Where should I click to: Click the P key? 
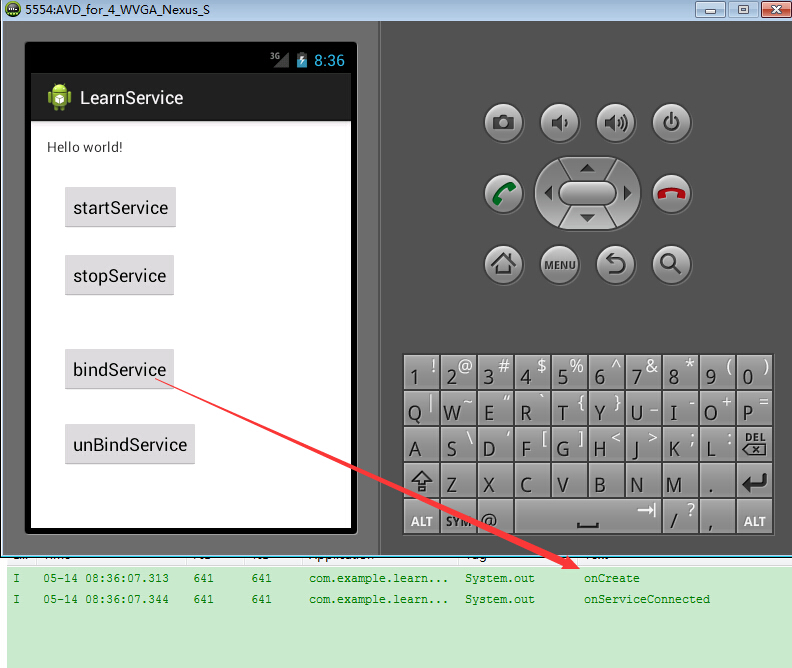pyautogui.click(x=755, y=408)
